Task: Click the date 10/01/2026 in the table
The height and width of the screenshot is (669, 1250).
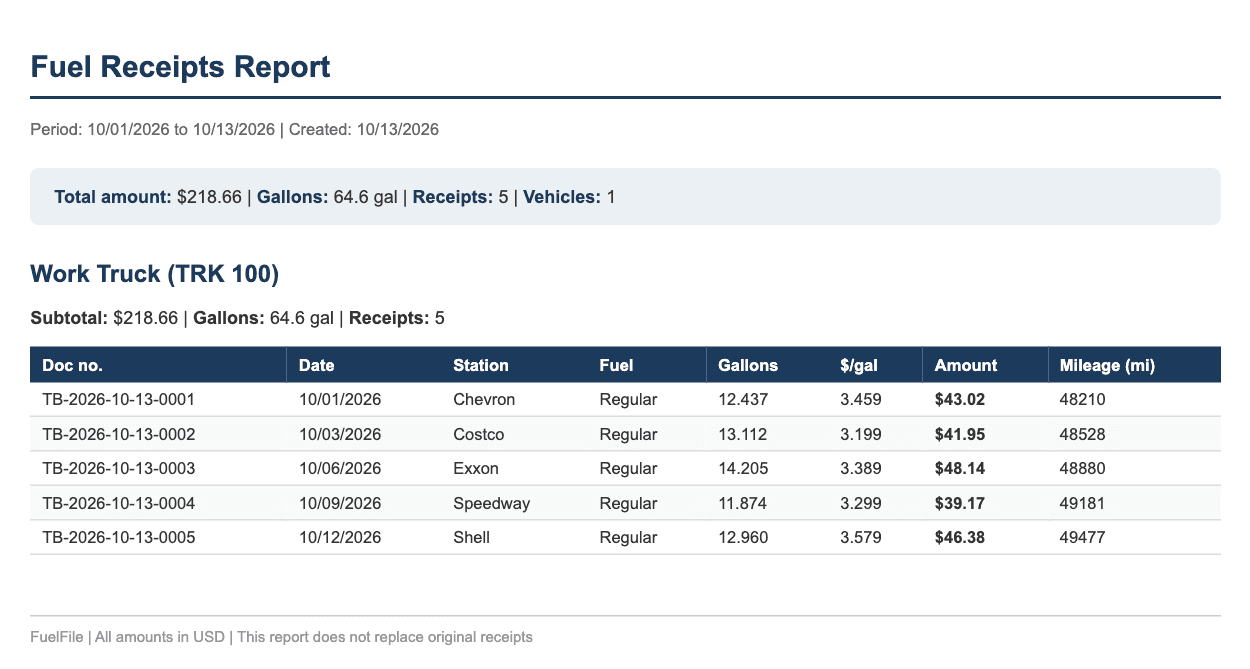Action: click(x=340, y=399)
